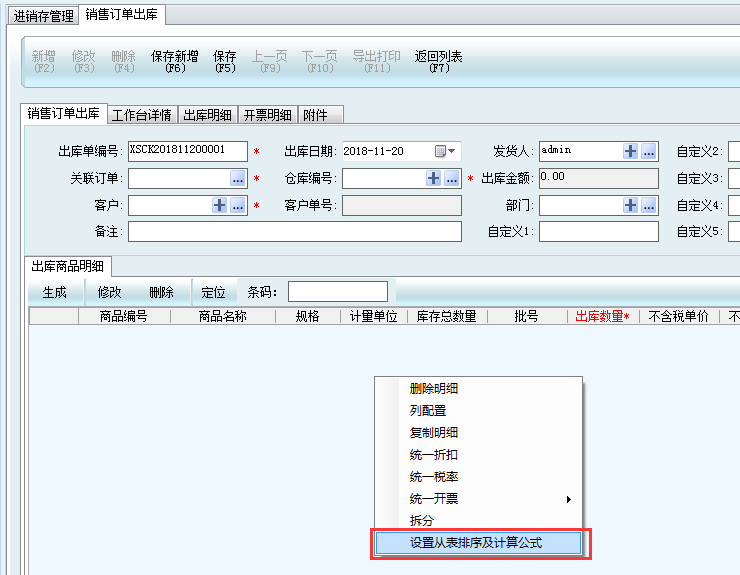Click the plus icon beside 发货人 field
Viewport: 740px width, 575px height.
click(x=631, y=151)
